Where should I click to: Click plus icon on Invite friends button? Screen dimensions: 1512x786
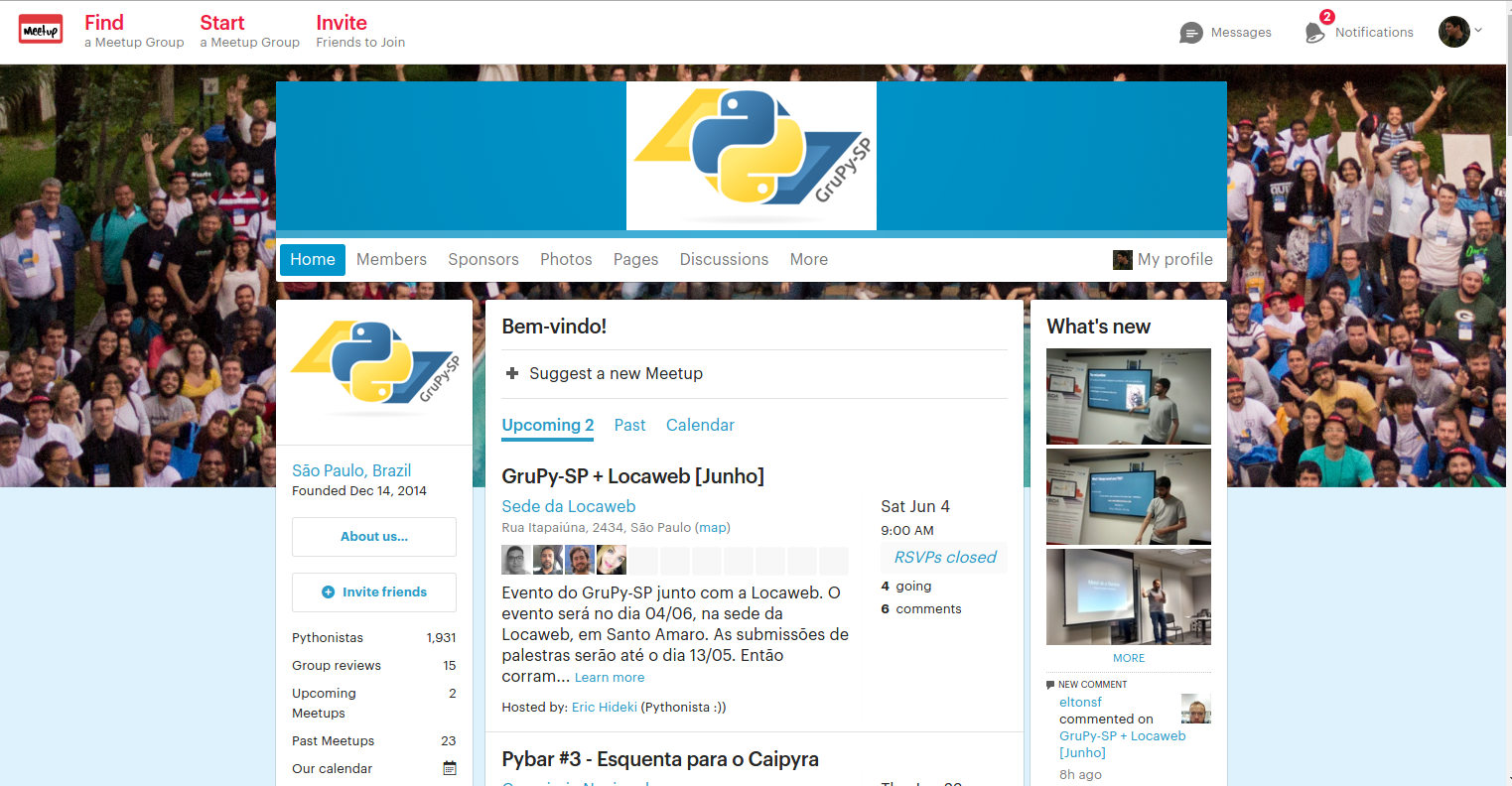[329, 591]
